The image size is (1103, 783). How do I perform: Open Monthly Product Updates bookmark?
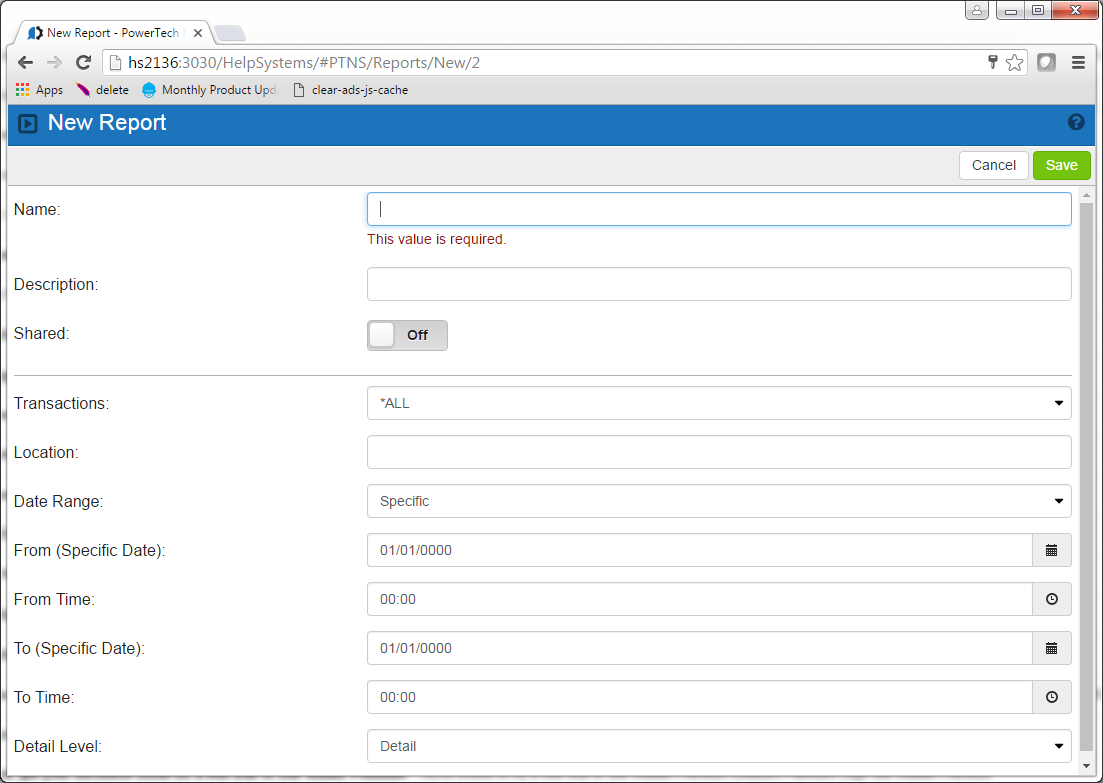pos(209,90)
